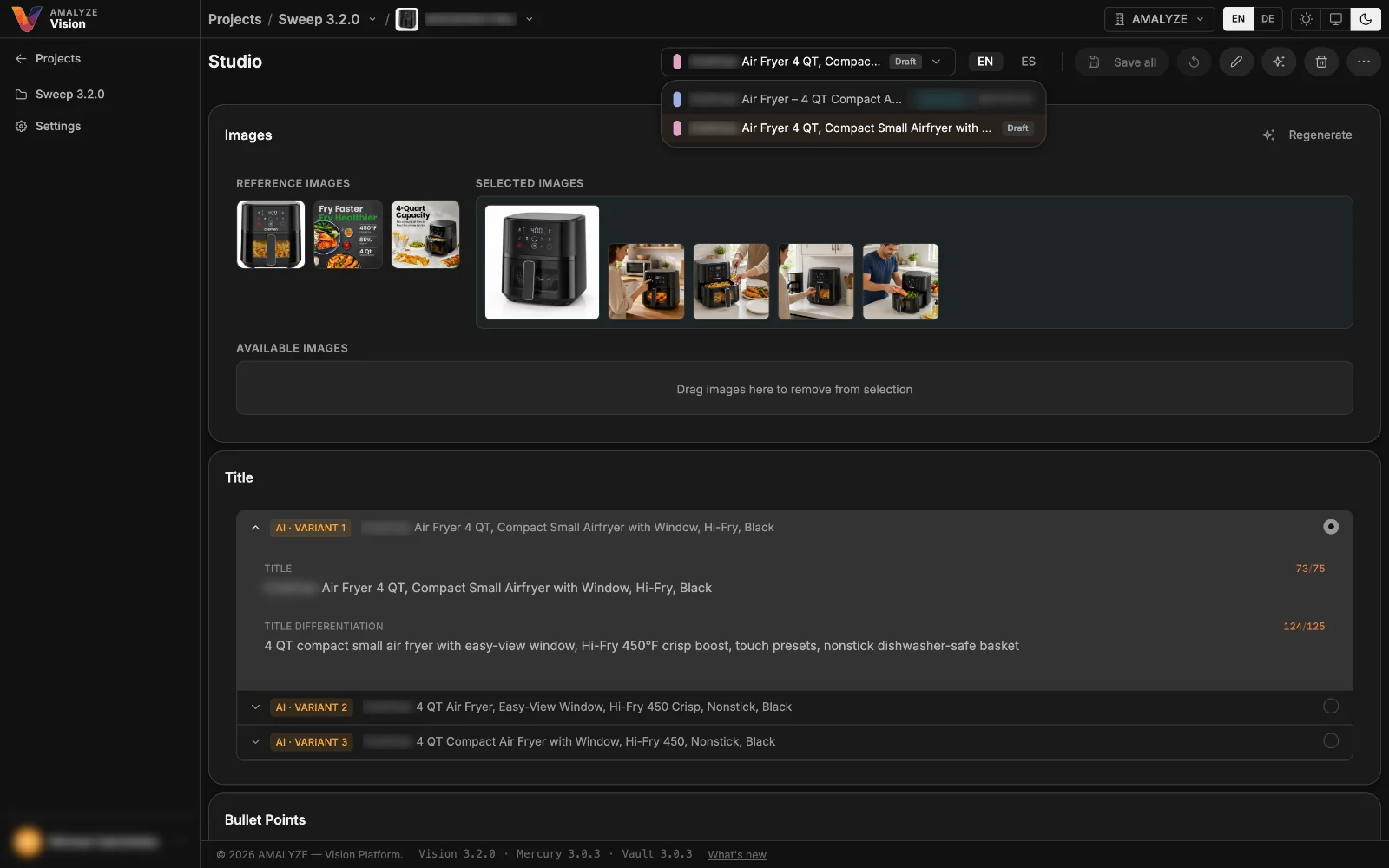
Task: Click the trash delete icon button
Action: (1321, 62)
